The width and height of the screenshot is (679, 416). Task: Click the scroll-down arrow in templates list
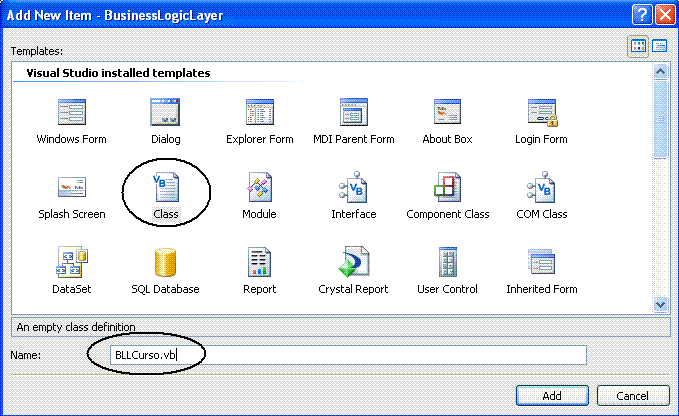pyautogui.click(x=660, y=304)
